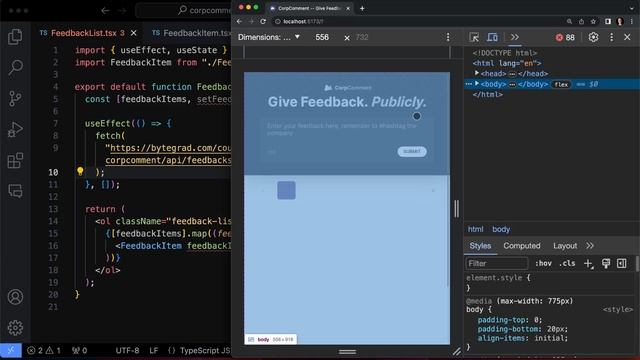Add a new style rule plus icon
The height and width of the screenshot is (360, 640).
click(588, 263)
